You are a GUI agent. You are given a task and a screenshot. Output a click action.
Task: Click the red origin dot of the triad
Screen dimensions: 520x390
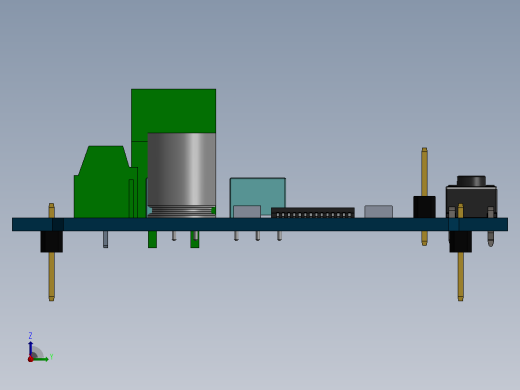[x=31, y=359]
